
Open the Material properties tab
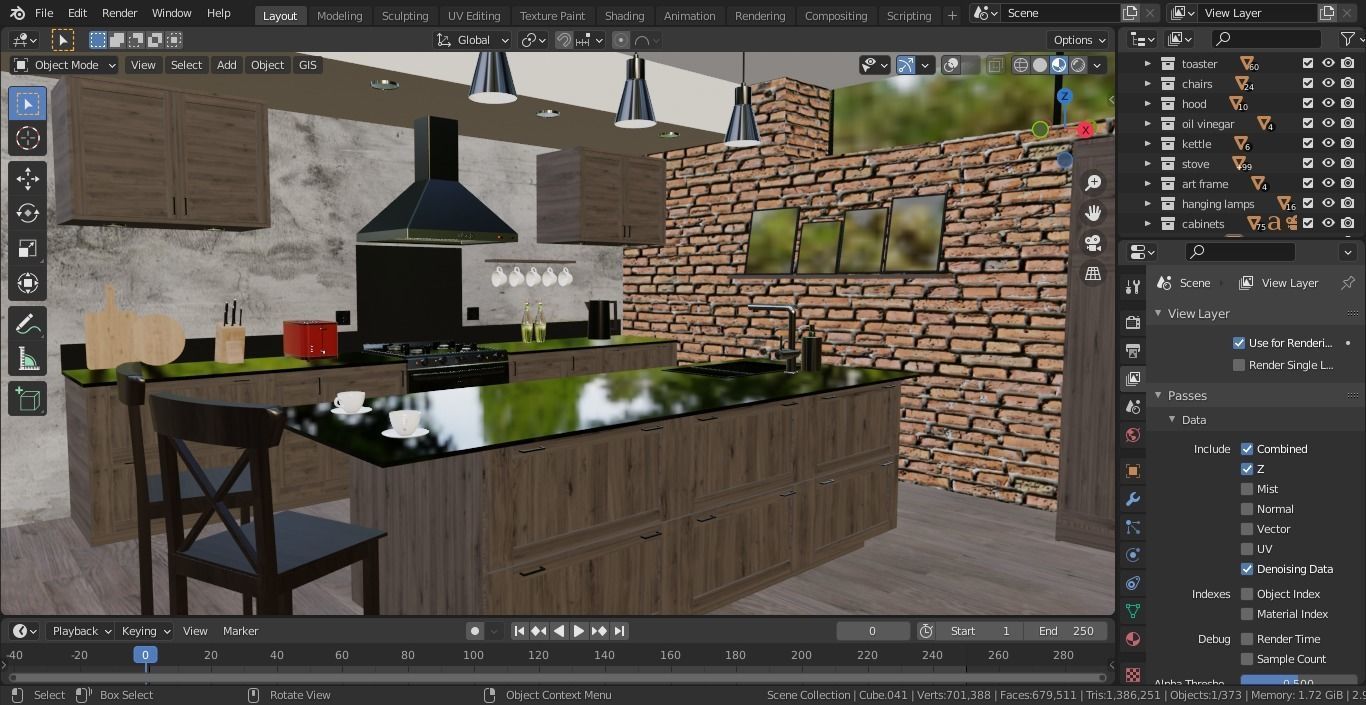1132,639
